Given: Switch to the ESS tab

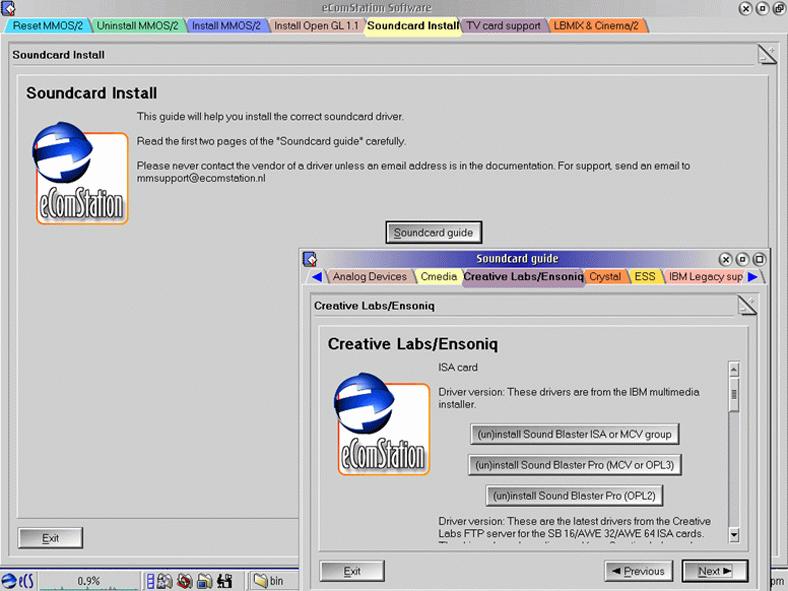Looking at the screenshot, I should coord(645,276).
